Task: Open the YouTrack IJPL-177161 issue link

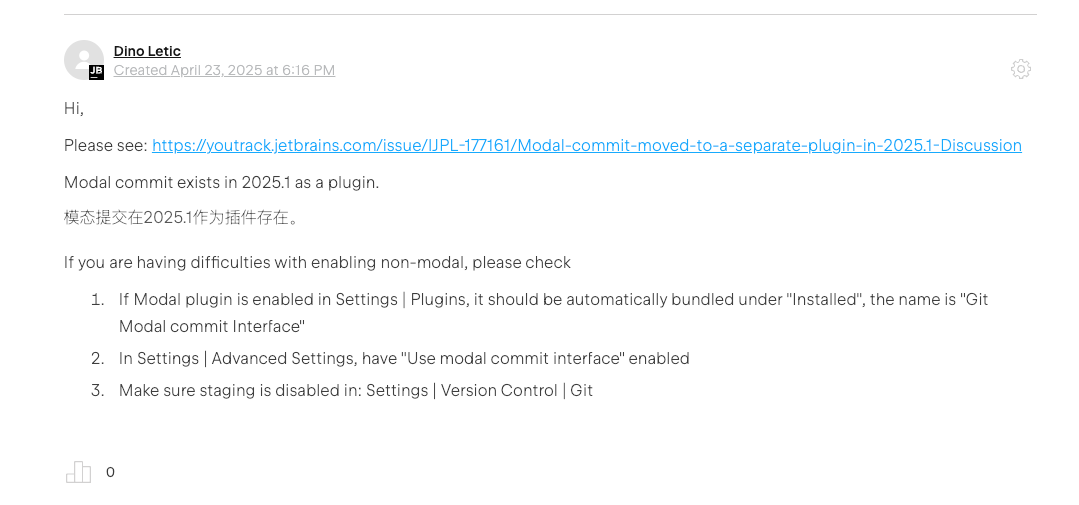Action: pyautogui.click(x=586, y=146)
